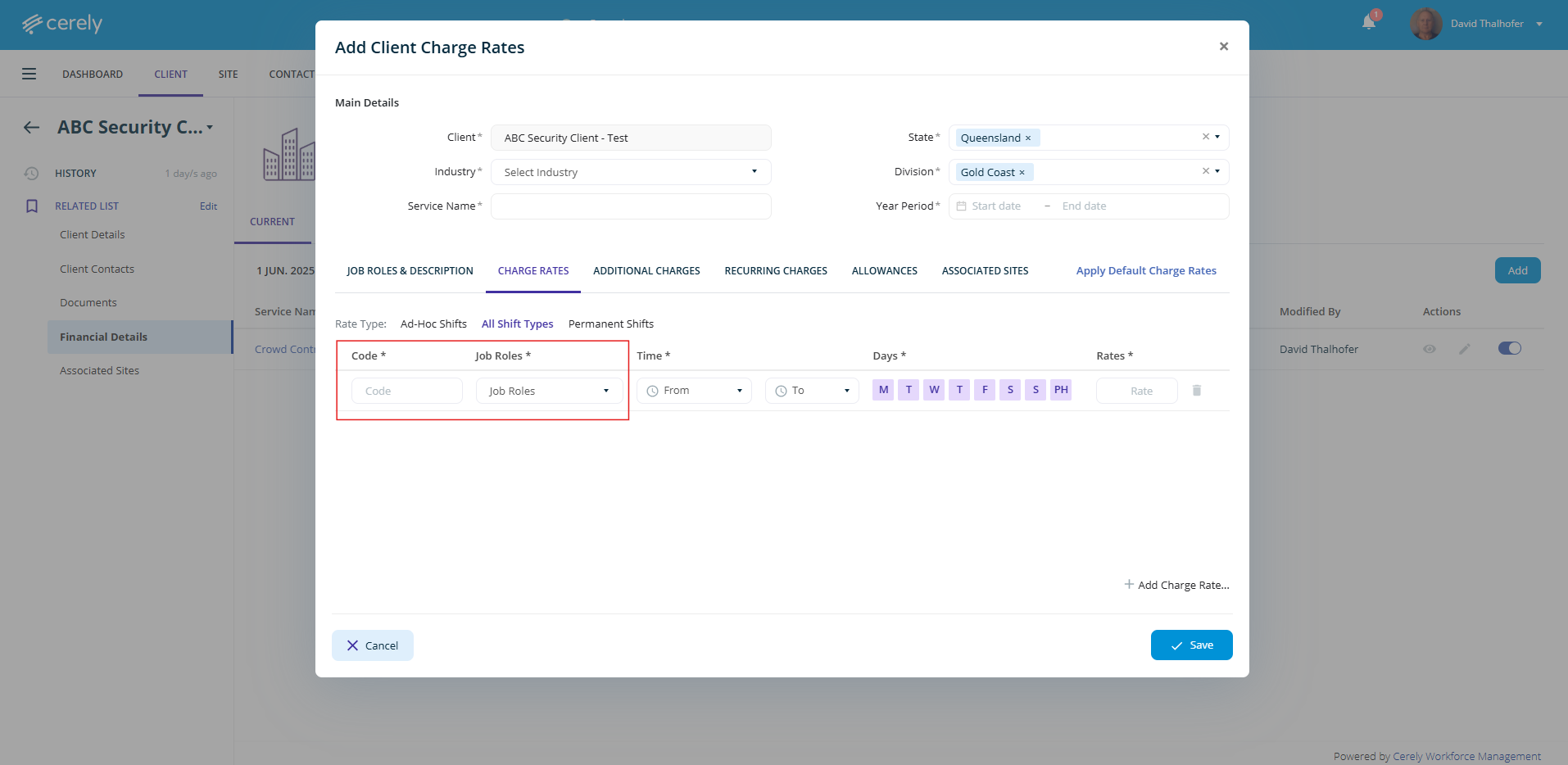The image size is (1568, 765).
Task: Click the back arrow beside ABC Security
Action: point(31,127)
